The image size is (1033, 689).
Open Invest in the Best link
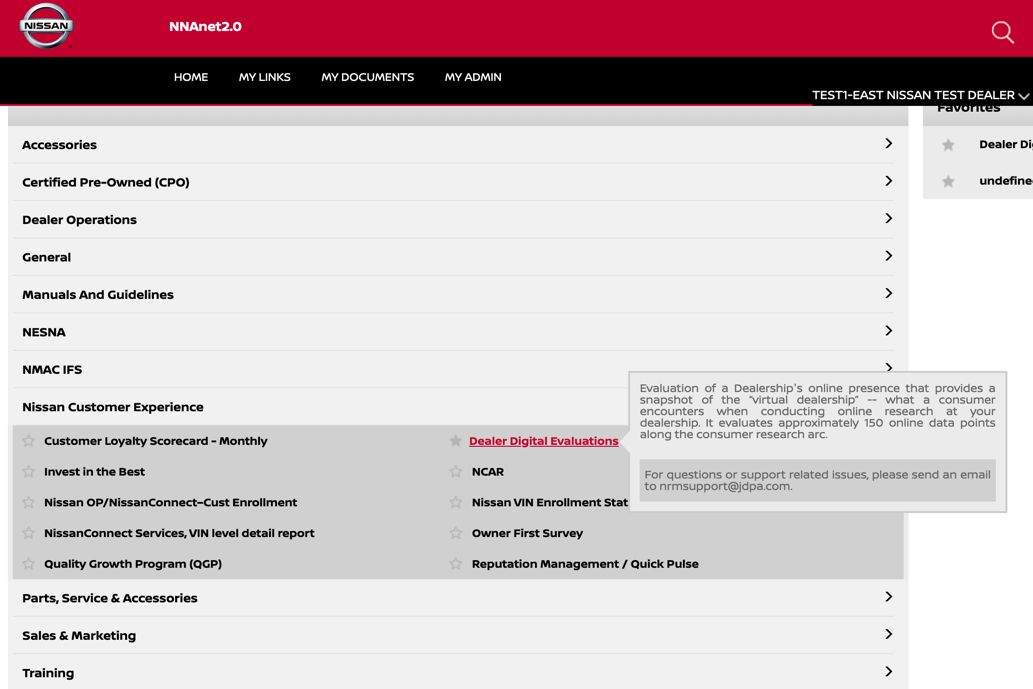94,472
